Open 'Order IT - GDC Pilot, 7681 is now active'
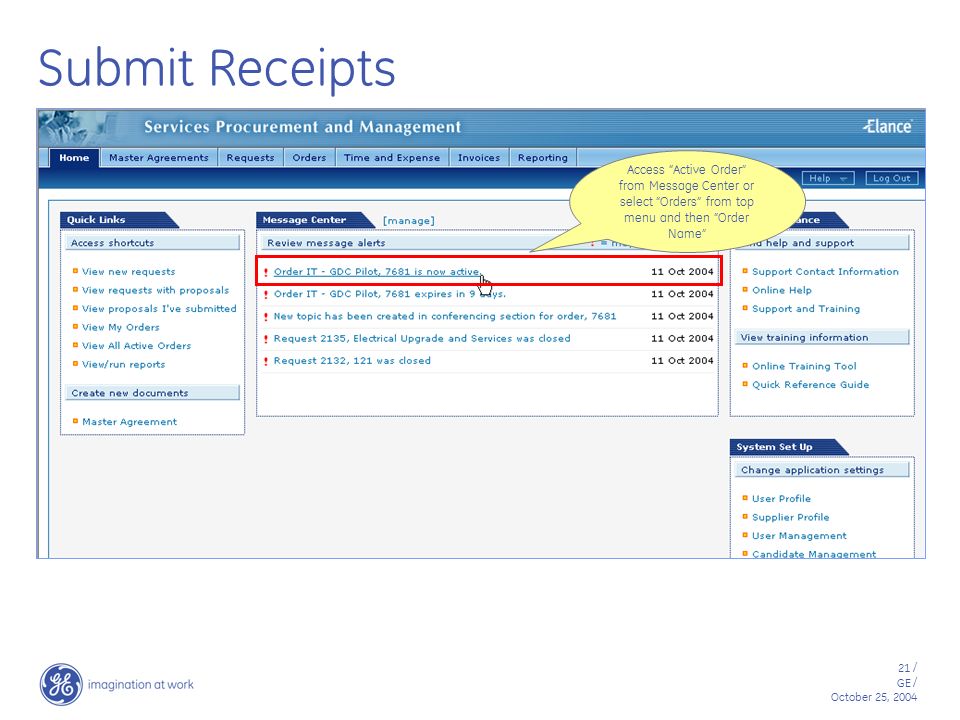960x720 pixels. [x=377, y=272]
